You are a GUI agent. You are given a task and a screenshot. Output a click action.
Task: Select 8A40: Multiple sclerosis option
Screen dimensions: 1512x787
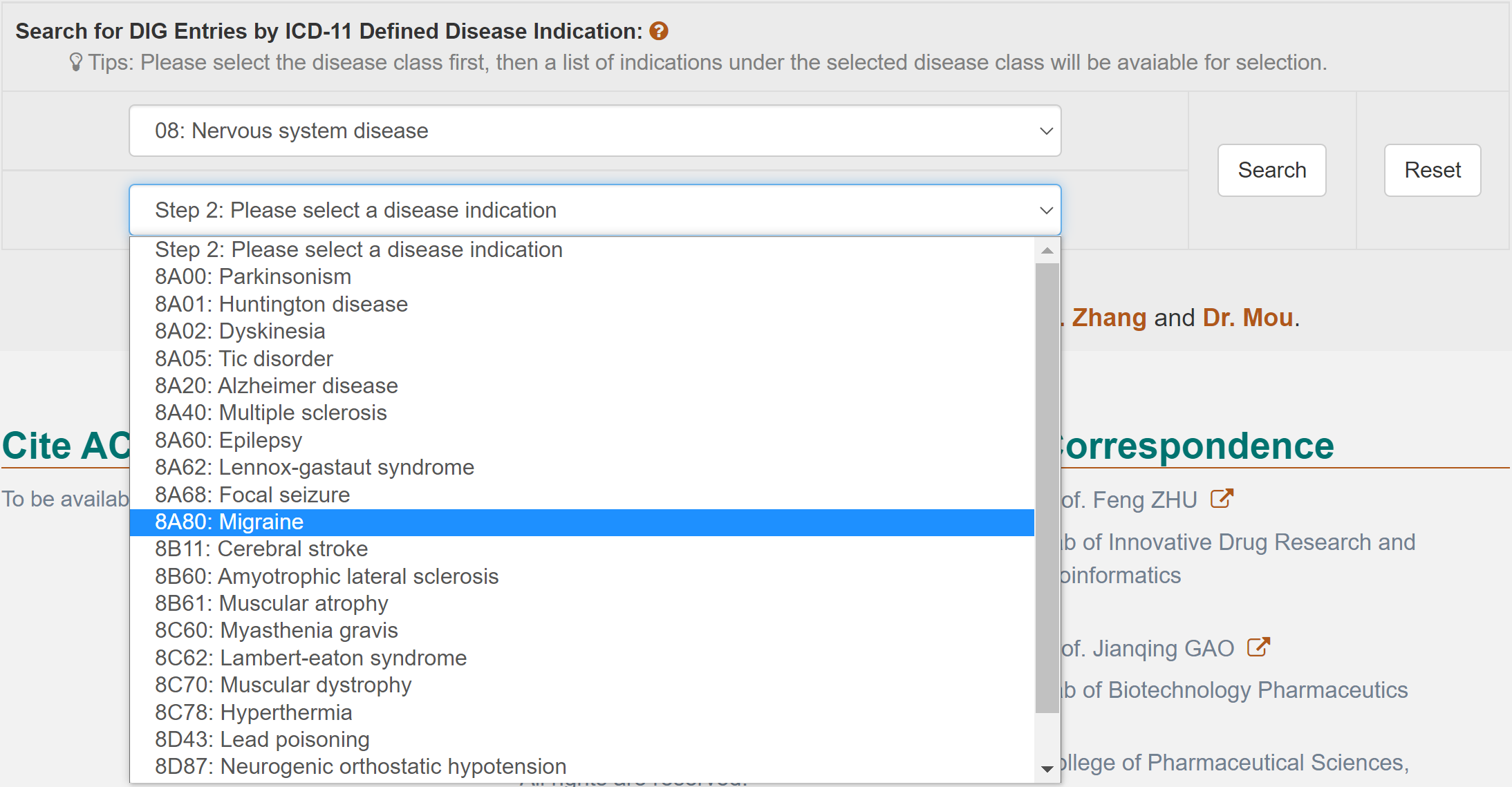pyautogui.click(x=270, y=413)
